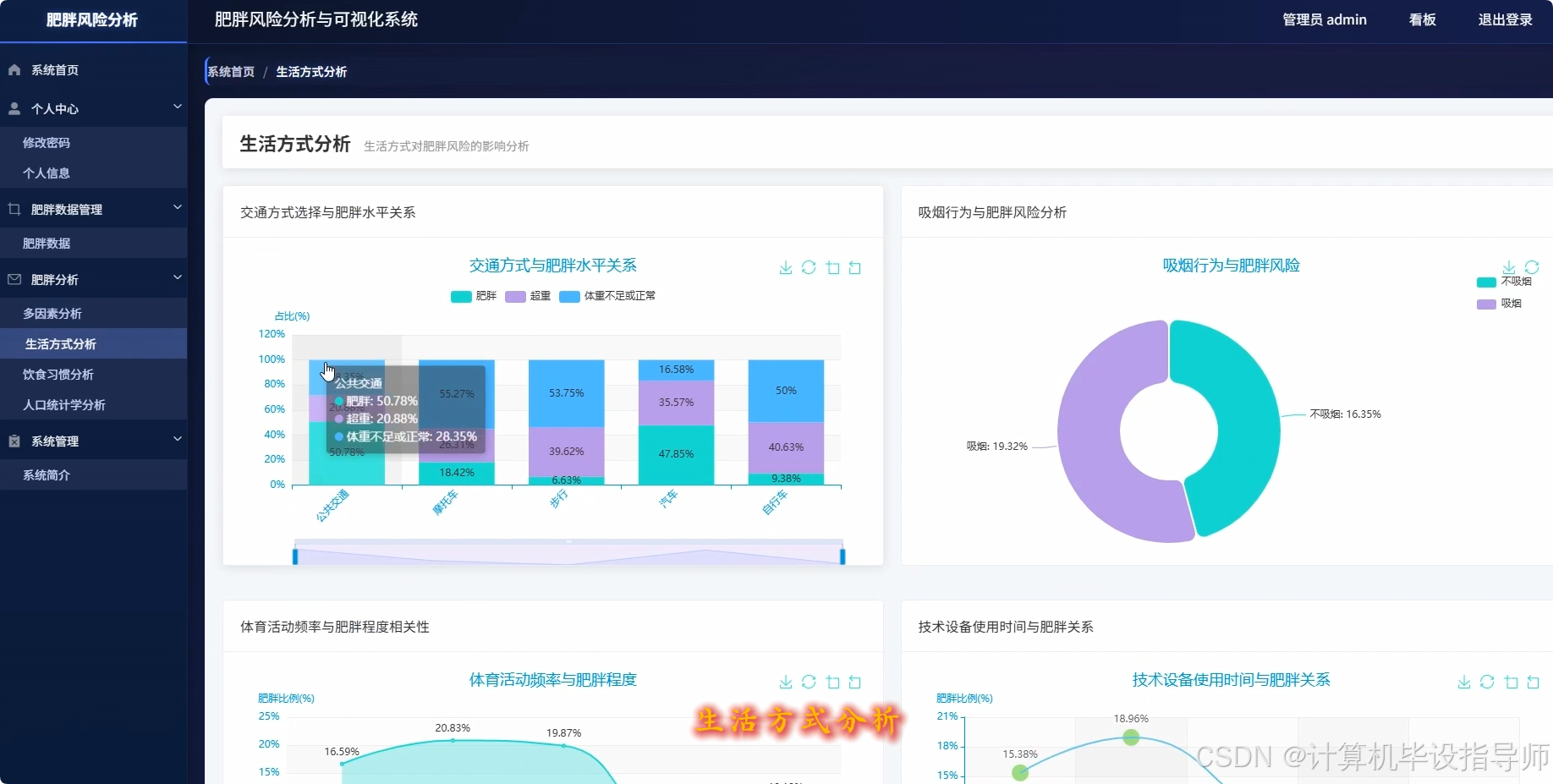
Task: Collapse the 肥胖数据管理 section
Action: tap(93, 209)
